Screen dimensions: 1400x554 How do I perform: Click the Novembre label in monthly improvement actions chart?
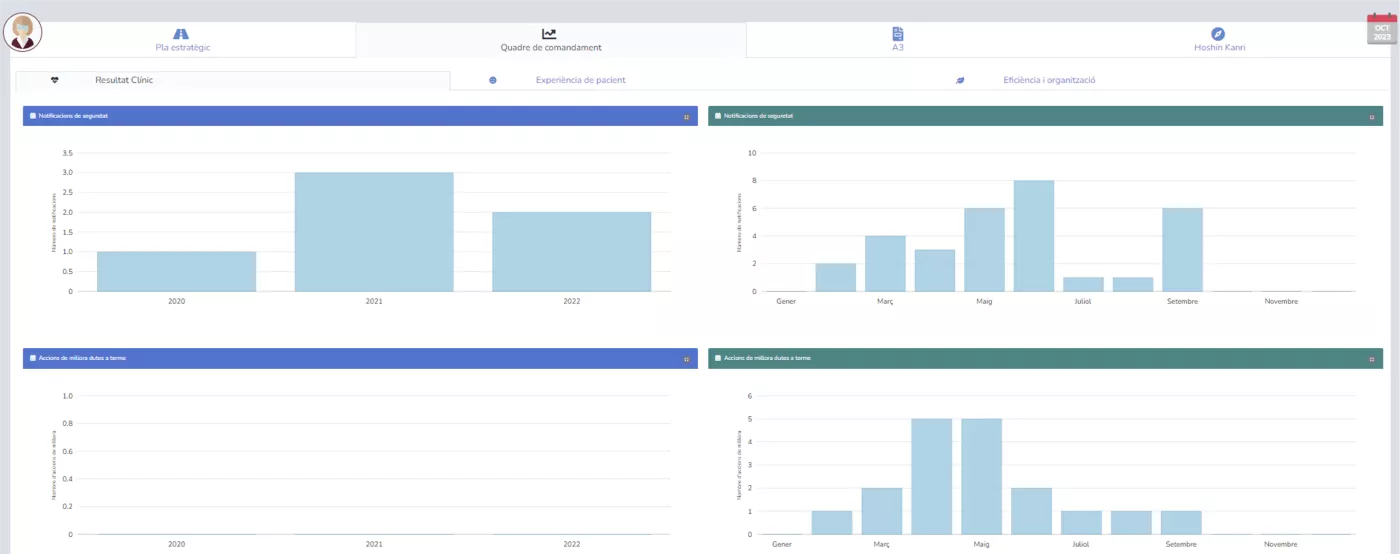(x=1281, y=544)
